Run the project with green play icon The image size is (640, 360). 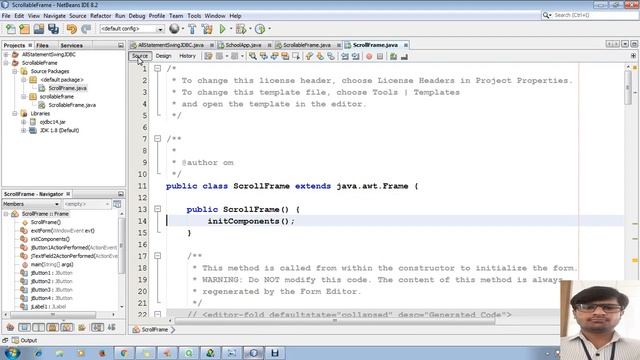[x=222, y=29]
